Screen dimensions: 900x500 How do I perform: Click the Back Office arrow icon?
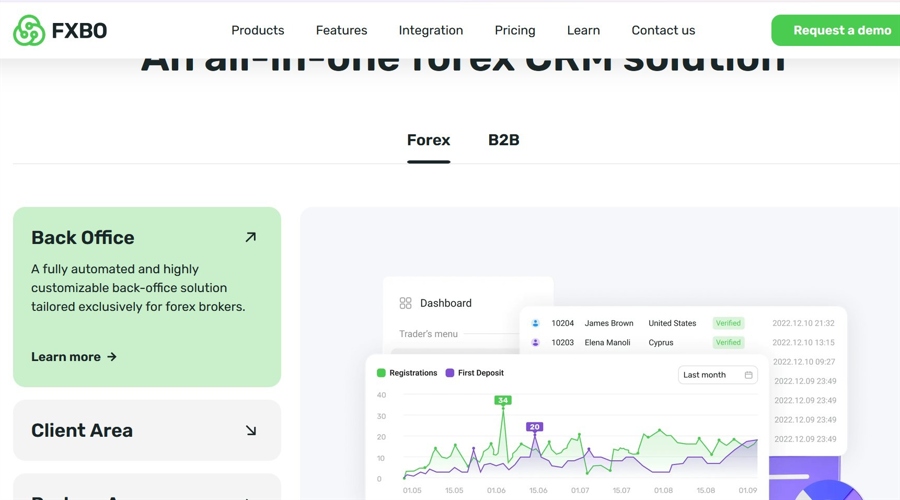[251, 237]
